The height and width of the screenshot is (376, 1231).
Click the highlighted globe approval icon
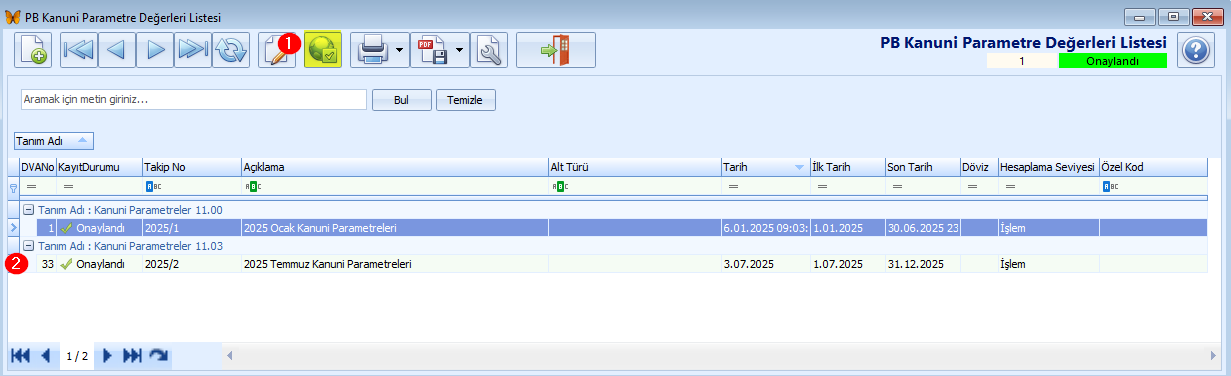pyautogui.click(x=323, y=50)
